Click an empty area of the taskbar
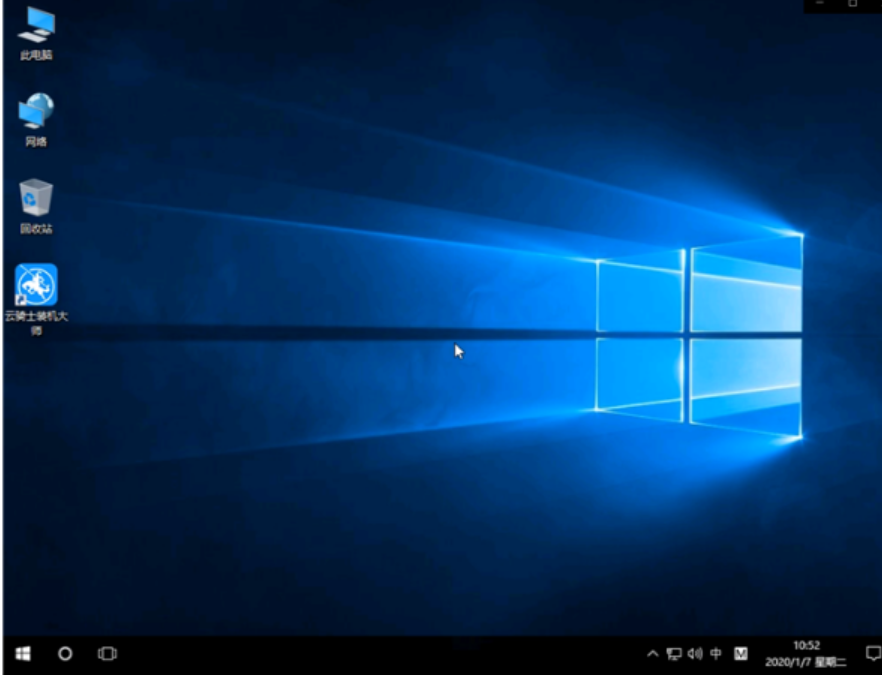This screenshot has height=675, width=882. pyautogui.click(x=400, y=653)
